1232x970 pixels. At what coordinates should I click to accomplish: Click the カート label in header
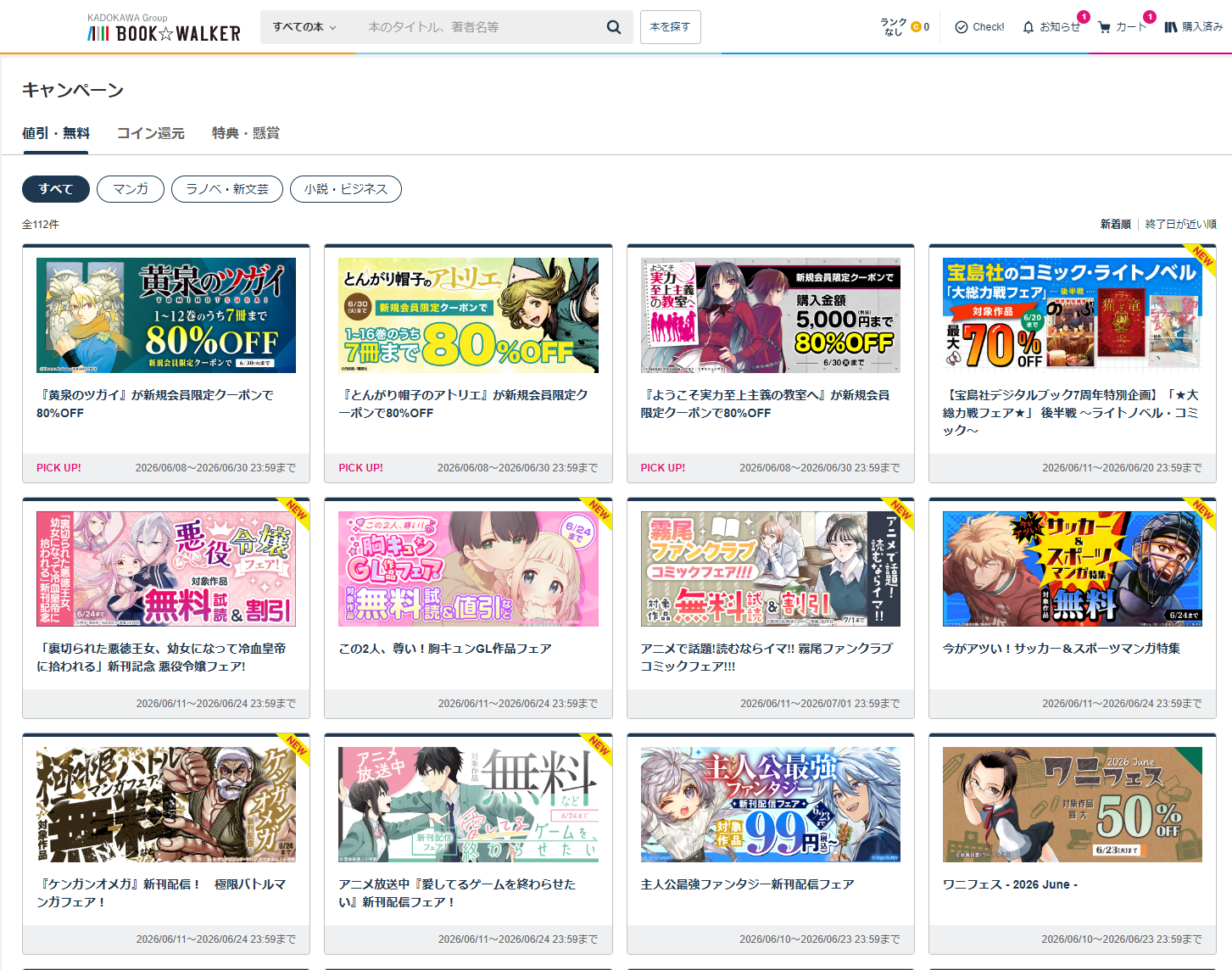(1131, 27)
